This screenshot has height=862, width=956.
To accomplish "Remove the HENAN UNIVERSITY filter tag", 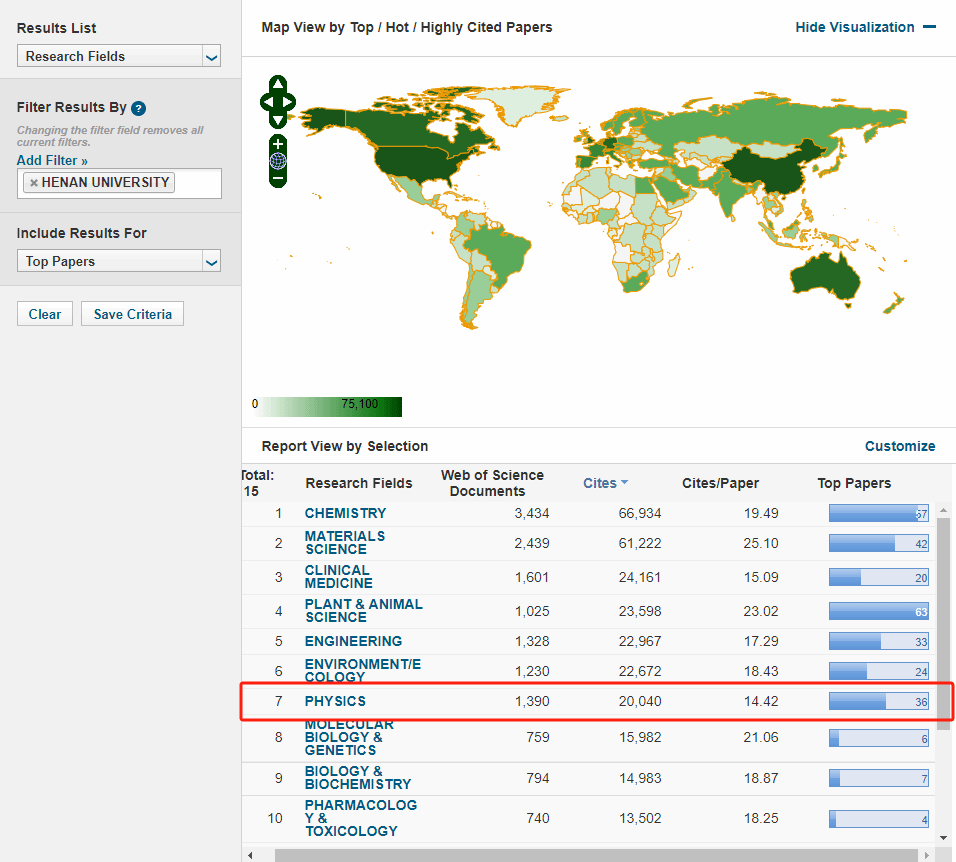I will click(34, 183).
